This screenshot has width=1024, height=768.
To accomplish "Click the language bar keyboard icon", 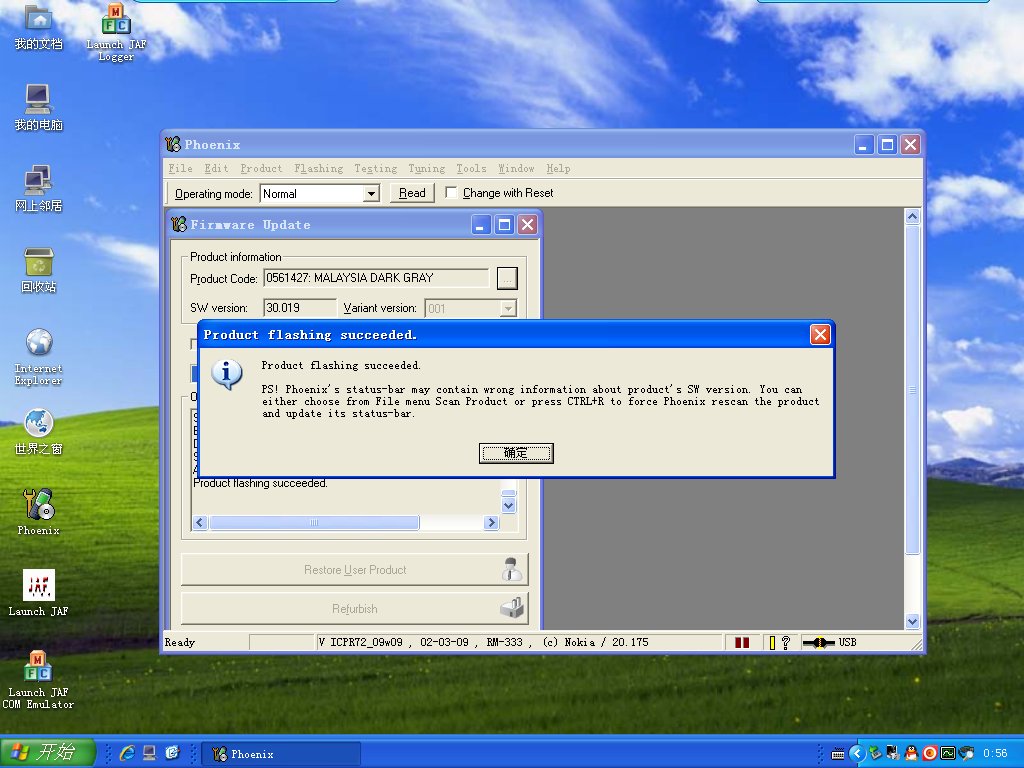I will tap(837, 754).
